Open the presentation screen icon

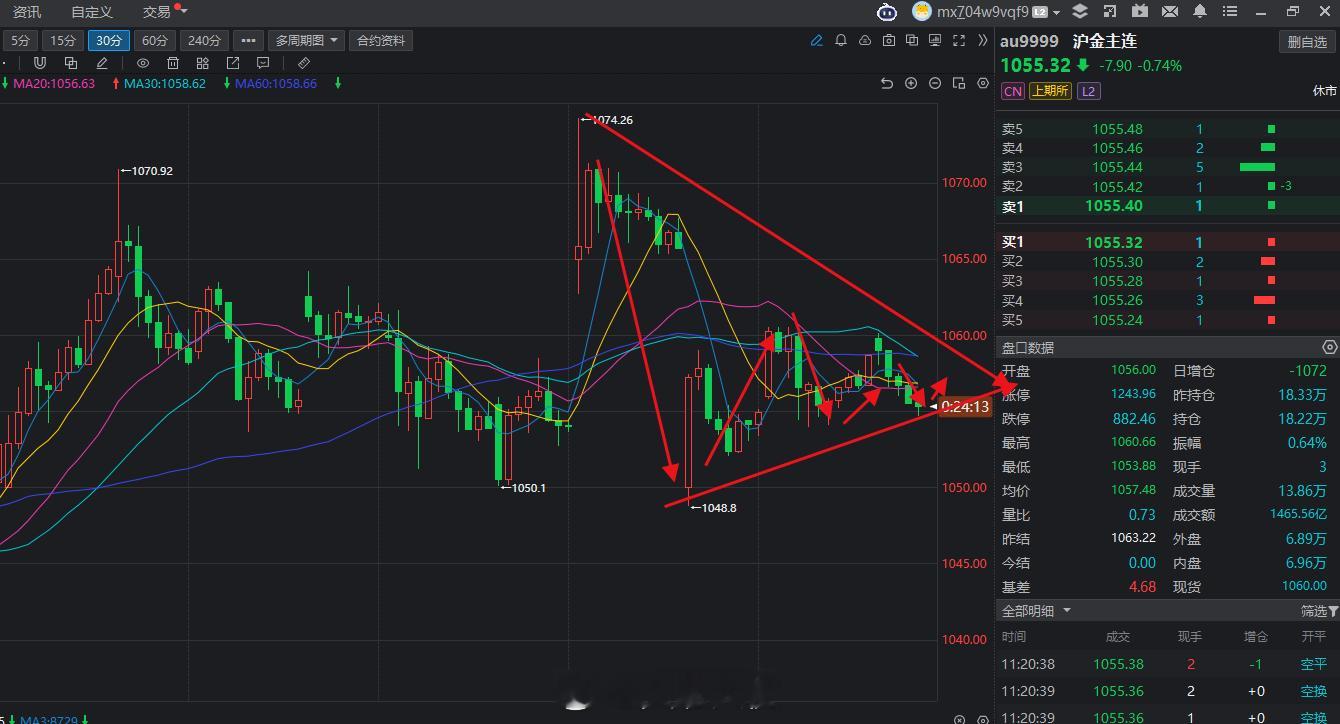[x=935, y=41]
